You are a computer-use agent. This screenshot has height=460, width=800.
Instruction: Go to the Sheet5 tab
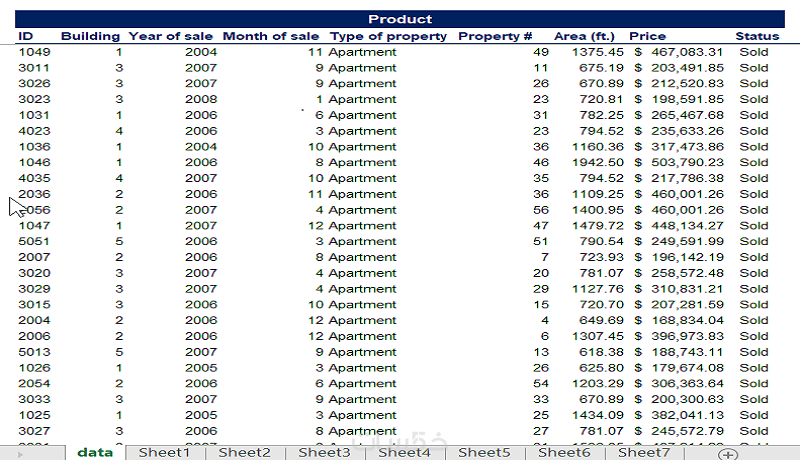click(484, 452)
